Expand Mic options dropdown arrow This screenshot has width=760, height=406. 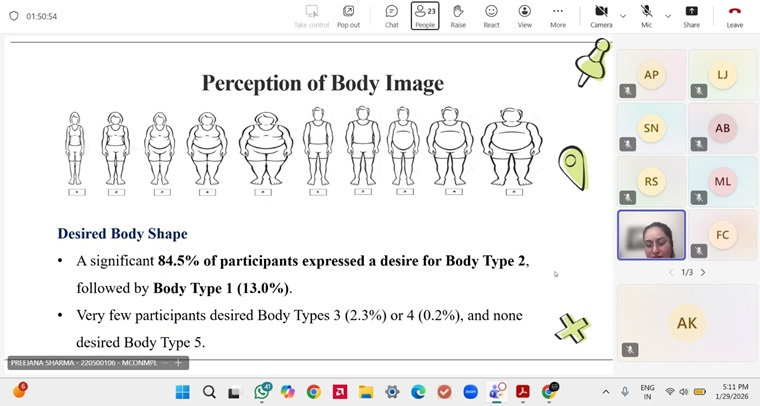pos(666,16)
